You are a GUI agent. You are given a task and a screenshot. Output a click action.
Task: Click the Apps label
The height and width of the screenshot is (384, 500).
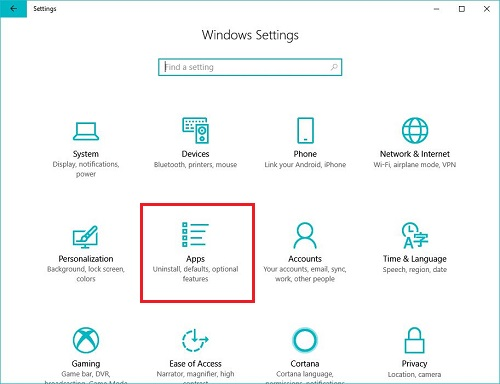195,259
